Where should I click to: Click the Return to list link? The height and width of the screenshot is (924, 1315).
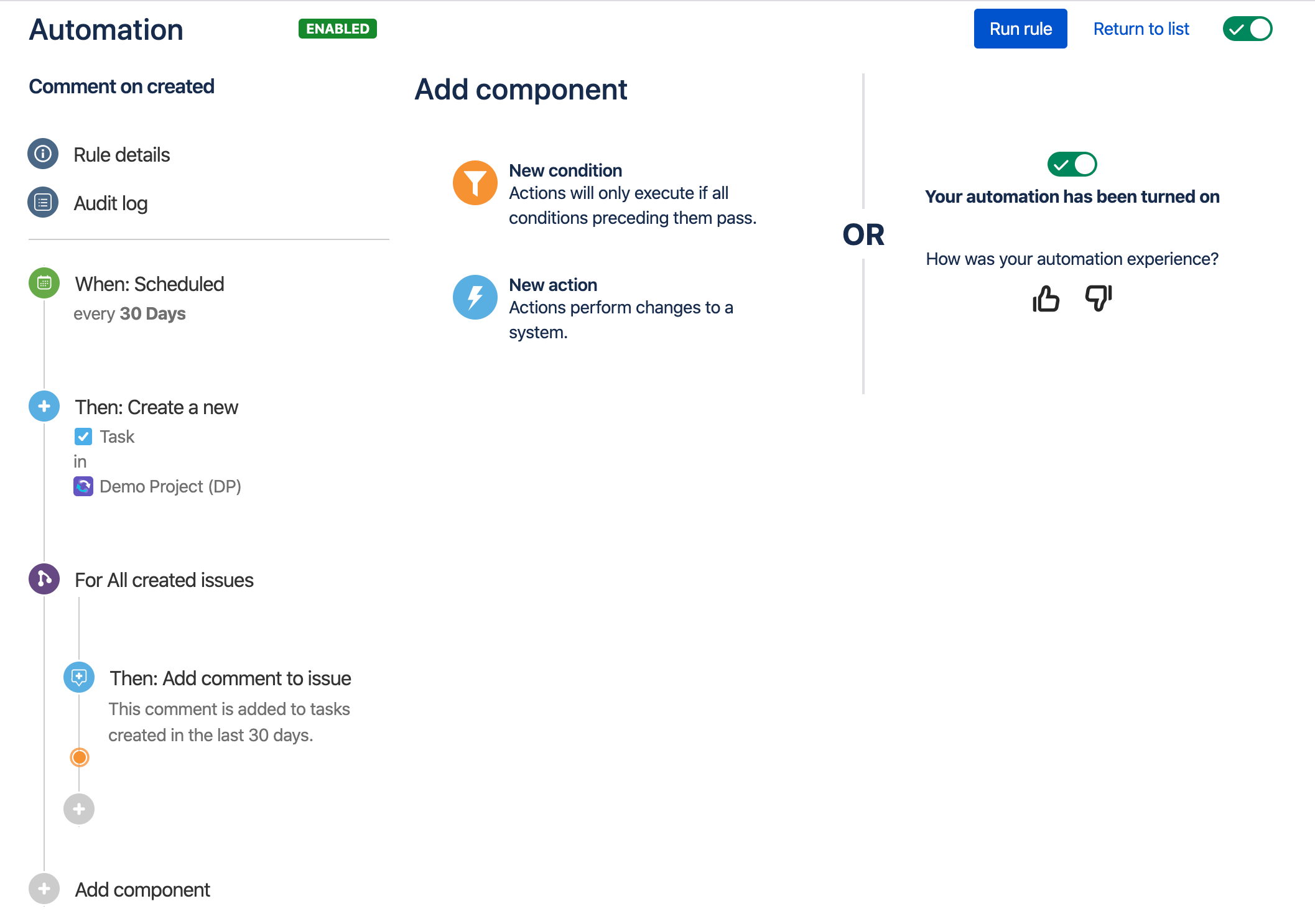(x=1141, y=27)
